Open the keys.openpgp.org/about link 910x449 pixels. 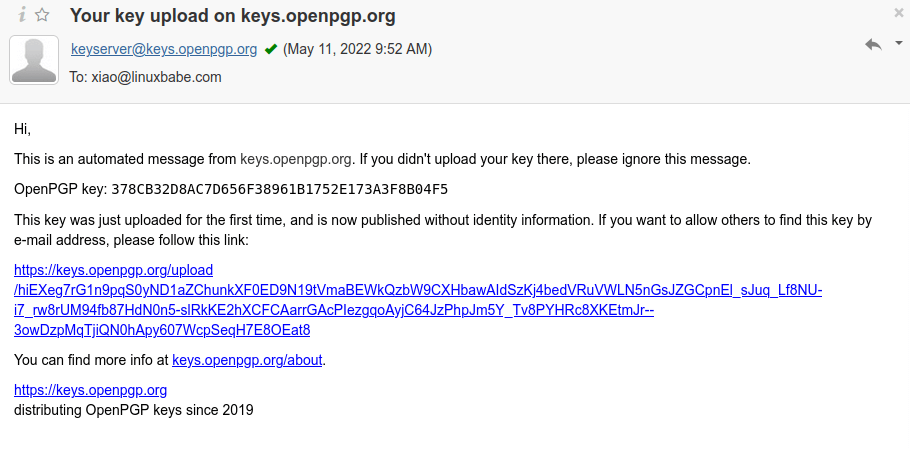[x=248, y=360]
